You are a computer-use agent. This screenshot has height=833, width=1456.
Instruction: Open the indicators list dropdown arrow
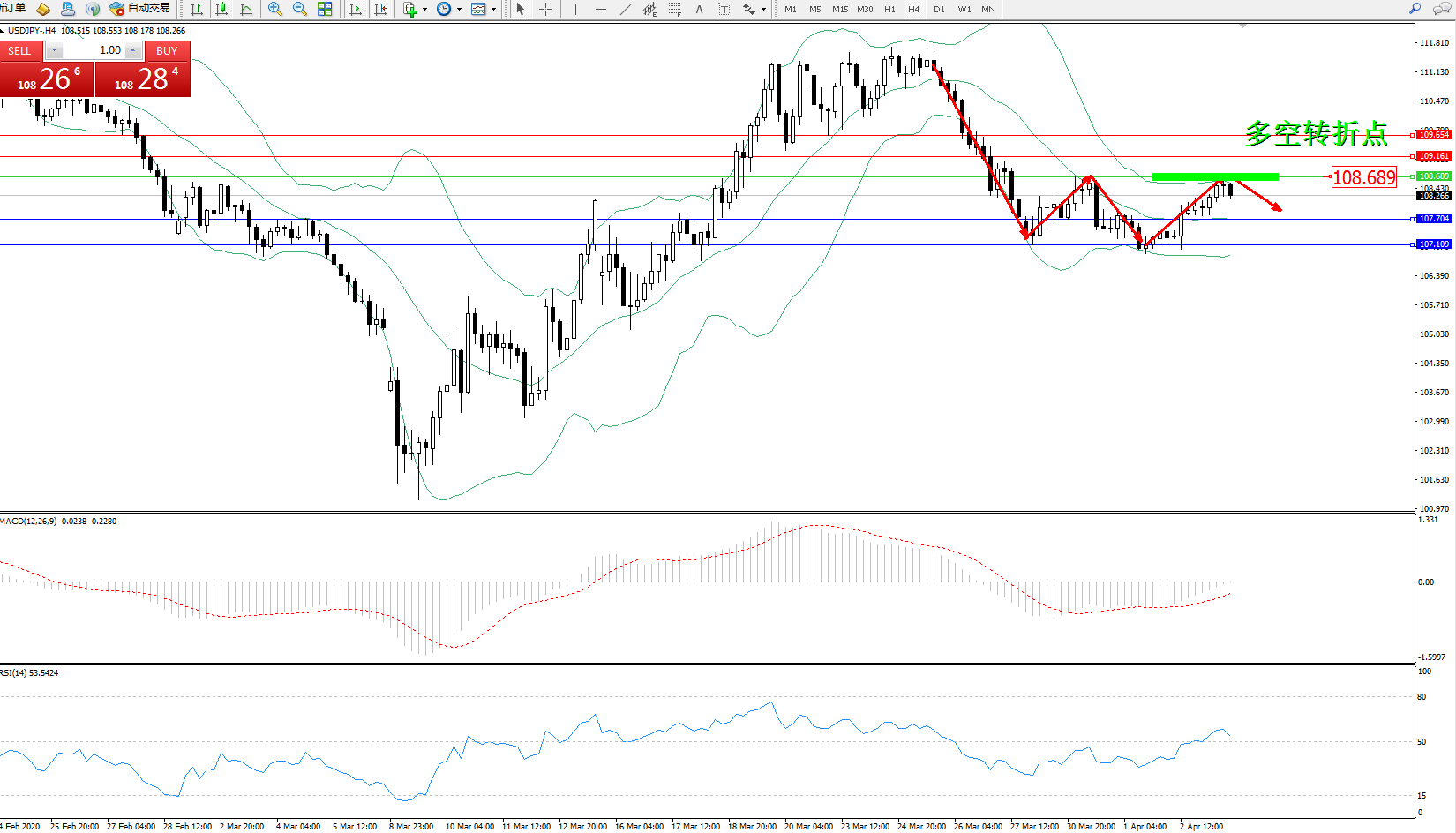tap(425, 9)
